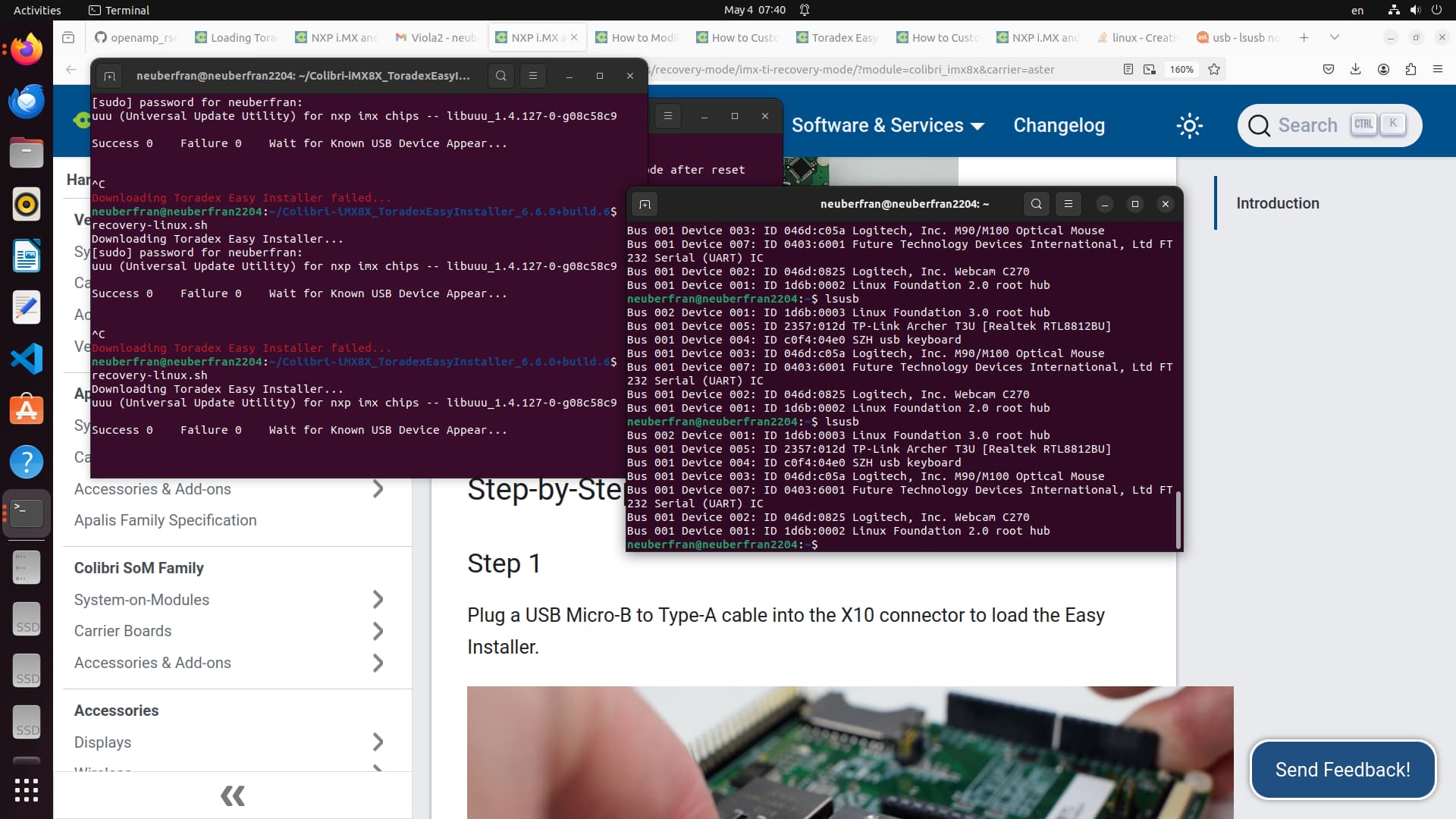This screenshot has width=1456, height=819.
Task: Click the Send Feedback! button
Action: coord(1342,770)
